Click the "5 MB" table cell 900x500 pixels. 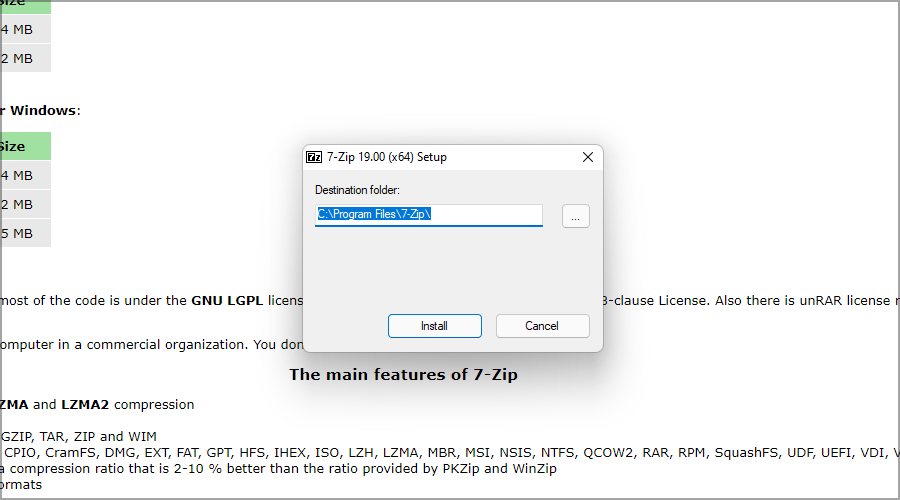click(17, 233)
